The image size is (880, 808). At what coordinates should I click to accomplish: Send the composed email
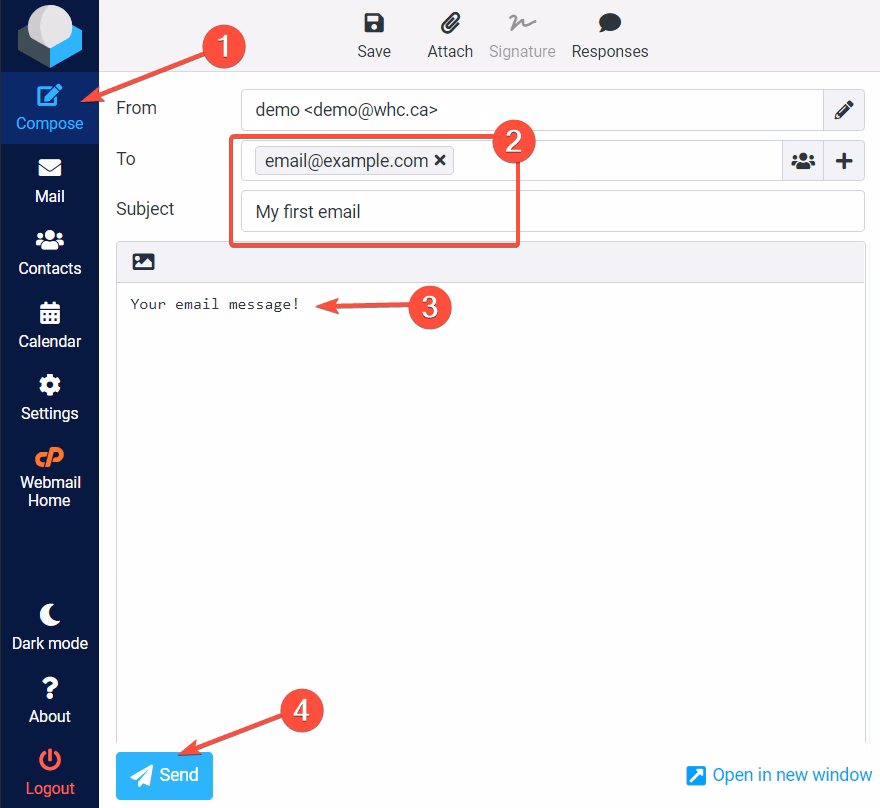click(163, 775)
